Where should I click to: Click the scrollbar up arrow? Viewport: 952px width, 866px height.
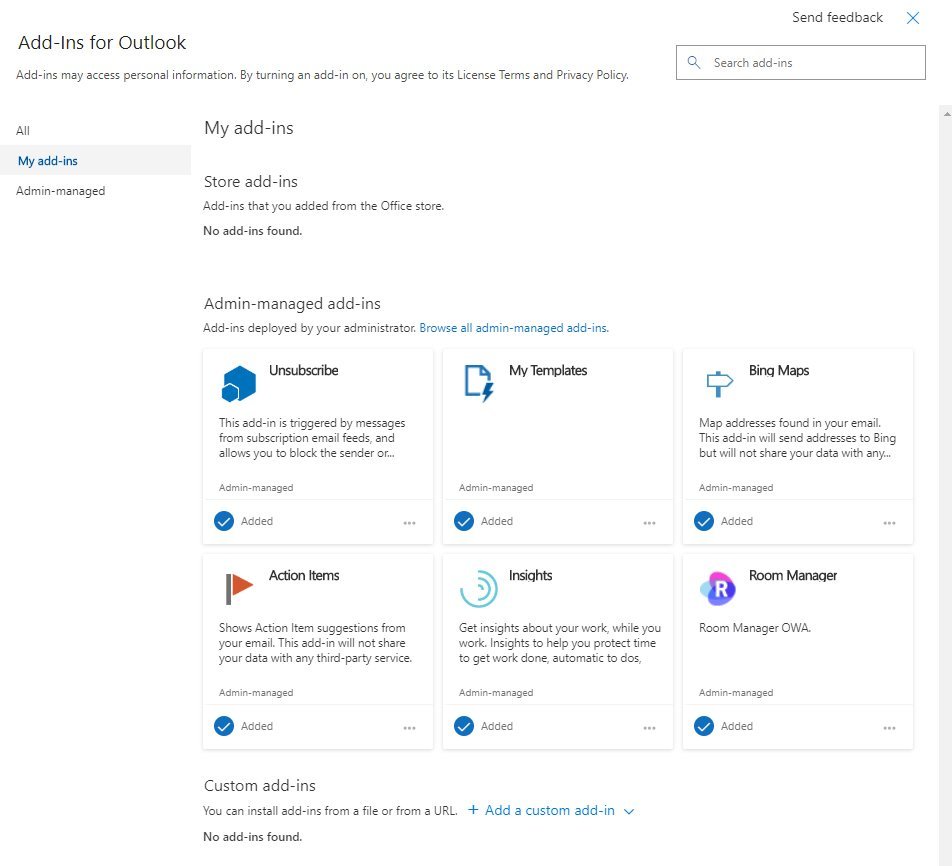(x=947, y=114)
